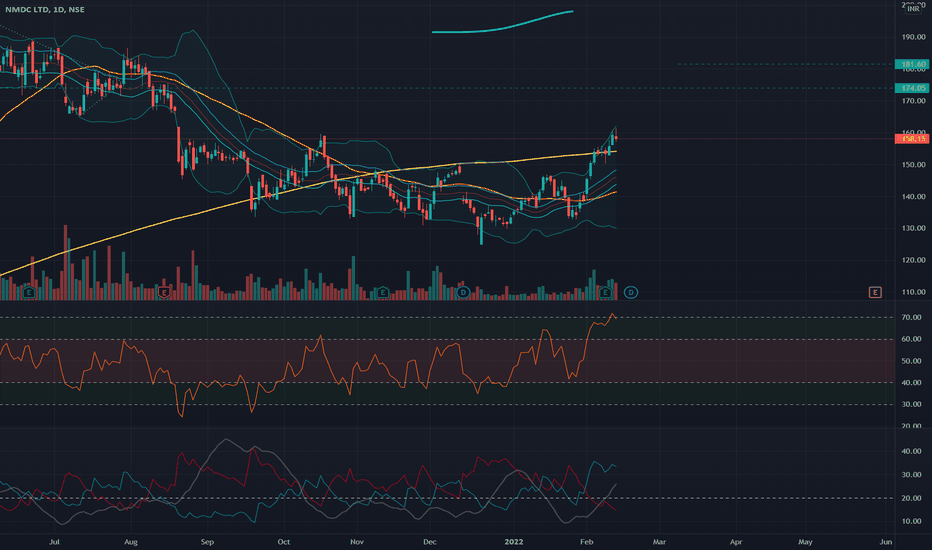932x550 pixels.
Task: Click the Dec label on time axis
Action: click(430, 542)
